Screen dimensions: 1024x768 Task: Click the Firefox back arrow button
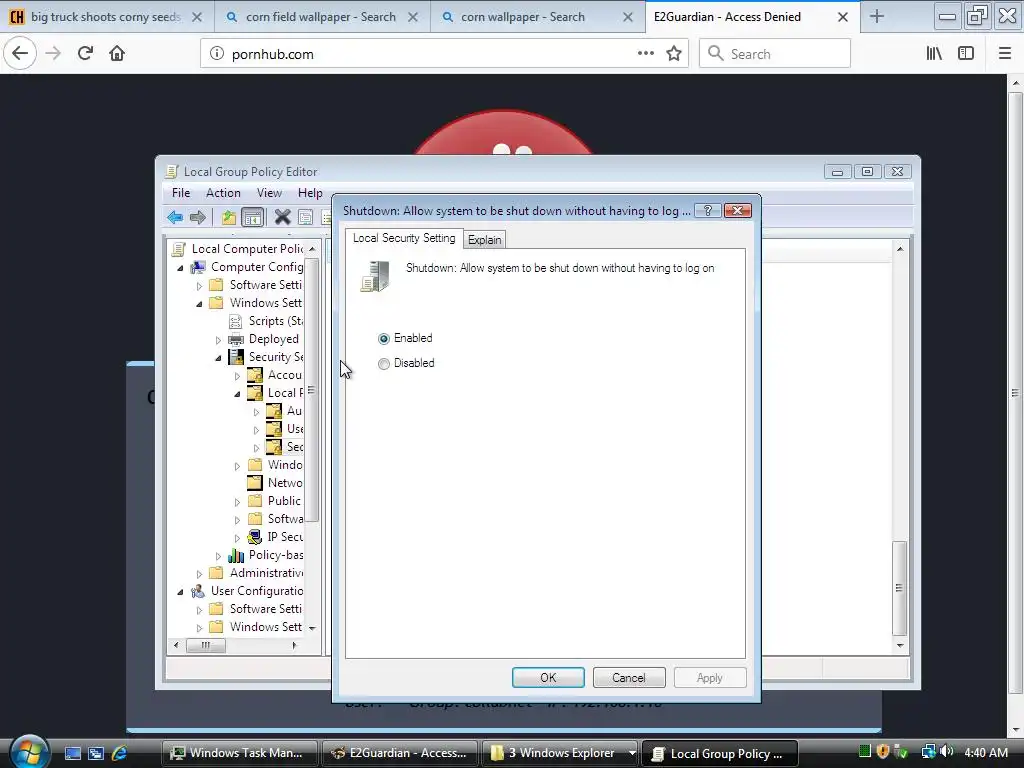20,54
